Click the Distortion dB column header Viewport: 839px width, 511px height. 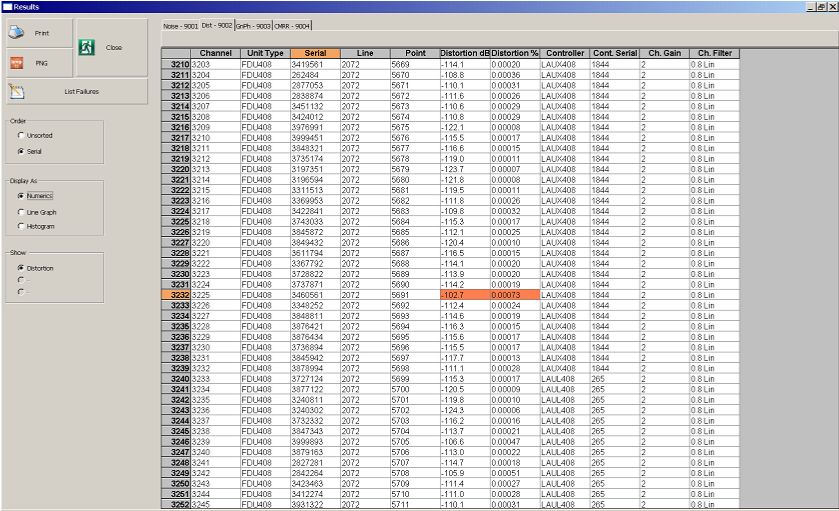pos(465,53)
